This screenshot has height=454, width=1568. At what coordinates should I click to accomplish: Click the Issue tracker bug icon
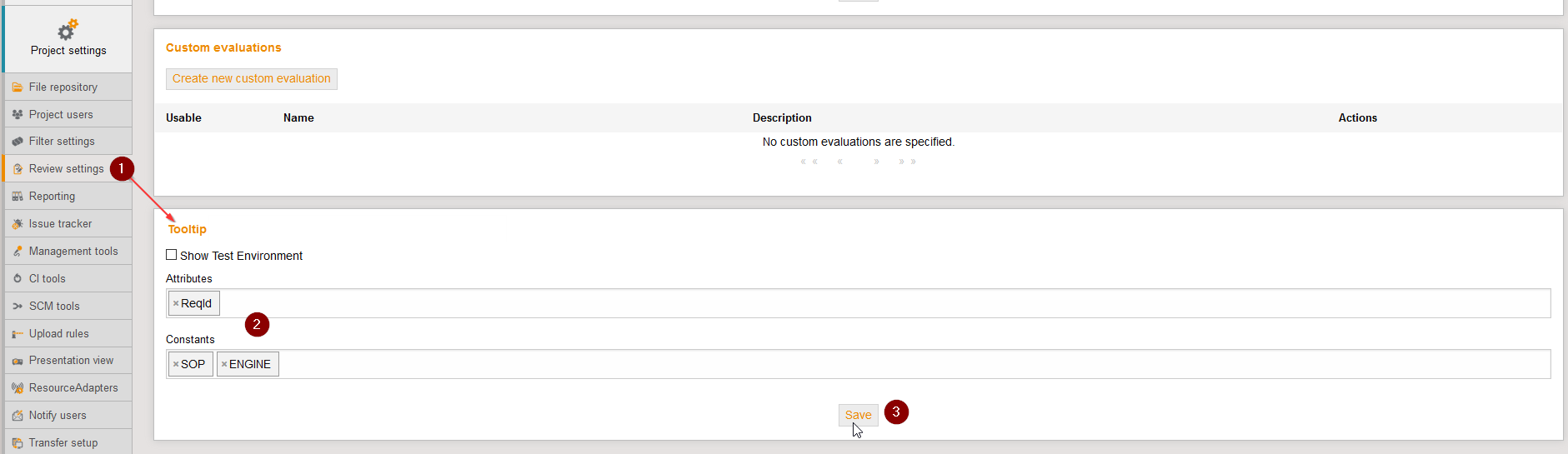[18, 224]
